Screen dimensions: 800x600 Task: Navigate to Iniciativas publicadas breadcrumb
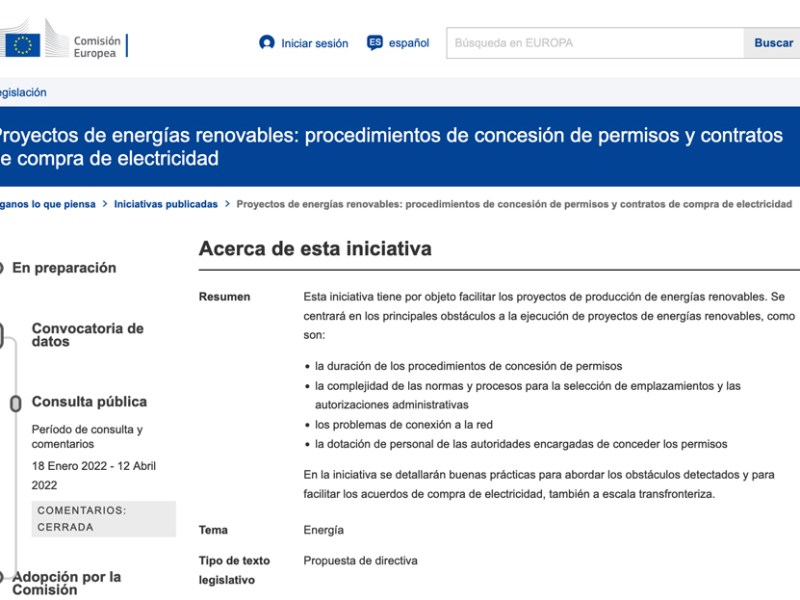pos(165,204)
